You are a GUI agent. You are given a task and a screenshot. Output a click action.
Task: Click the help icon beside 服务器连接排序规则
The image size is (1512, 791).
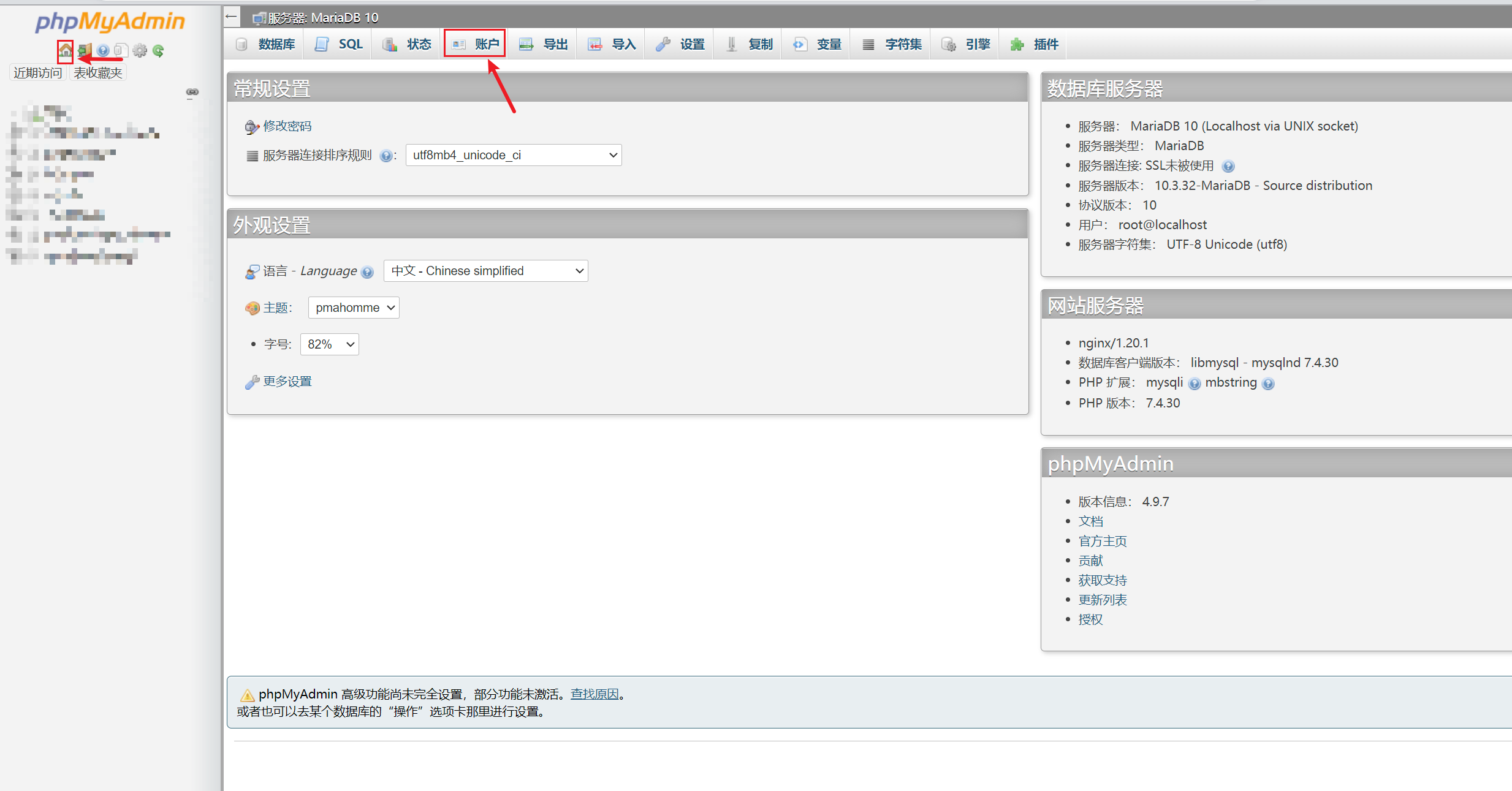(x=386, y=156)
